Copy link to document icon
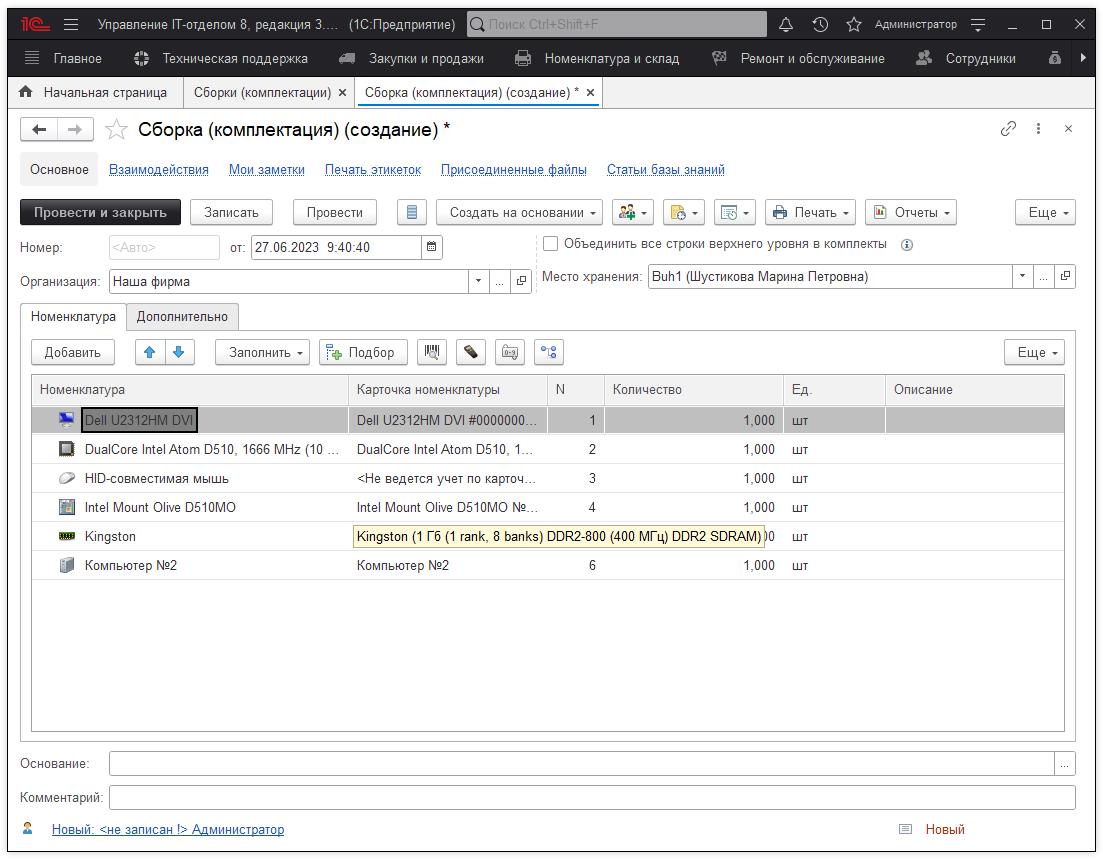Viewport: 1103px width, 859px height. [1008, 129]
